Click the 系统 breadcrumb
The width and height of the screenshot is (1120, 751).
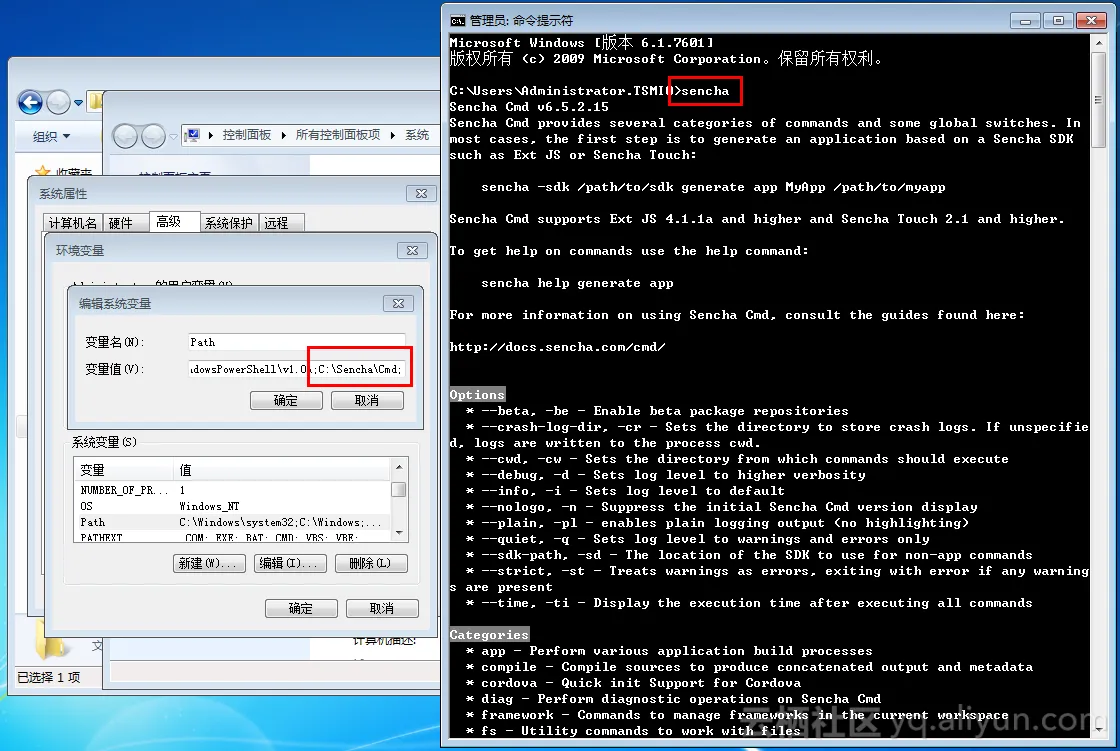[417, 135]
